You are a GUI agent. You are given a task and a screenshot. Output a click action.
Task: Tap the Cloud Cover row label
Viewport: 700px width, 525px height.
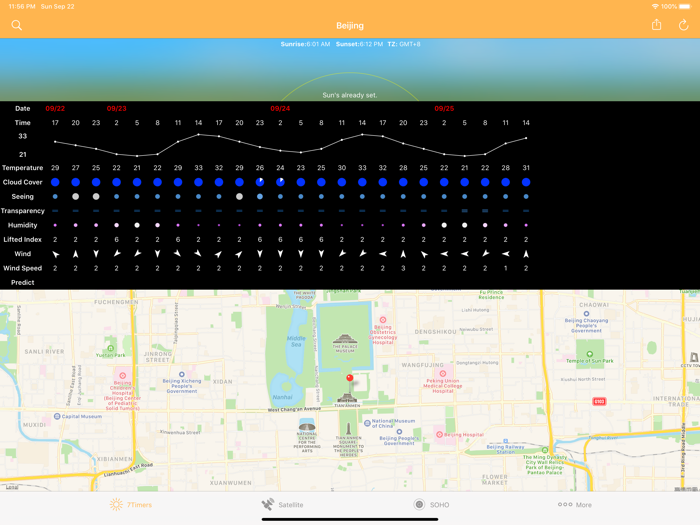(x=22, y=182)
